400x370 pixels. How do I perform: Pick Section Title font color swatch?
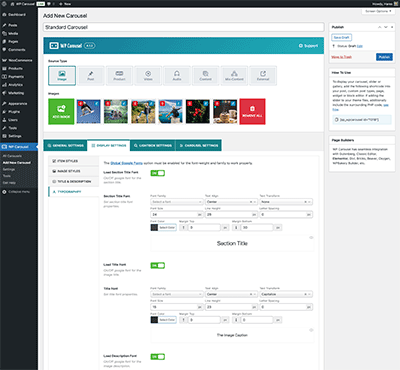154,227
